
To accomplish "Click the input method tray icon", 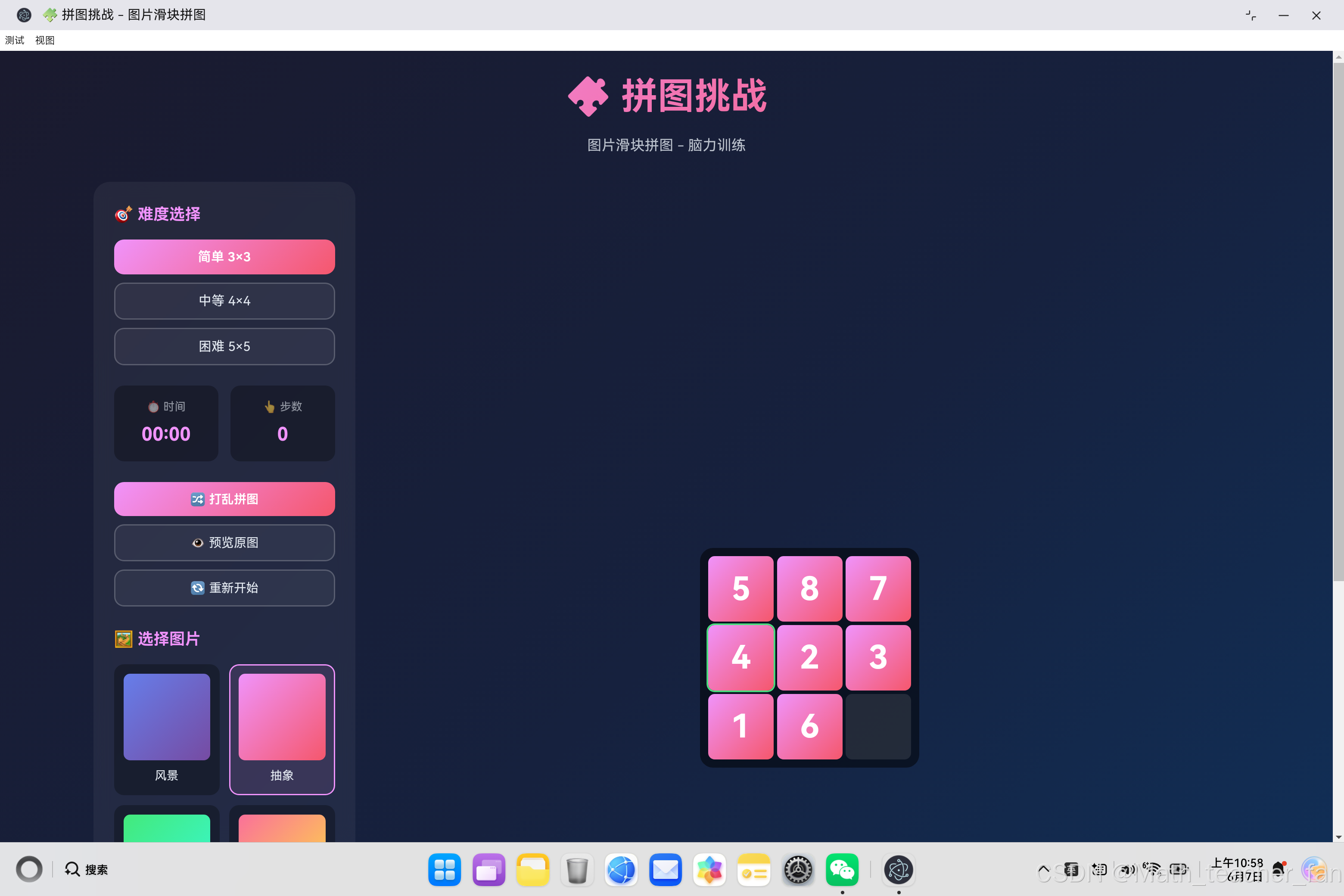I will pos(1071,869).
